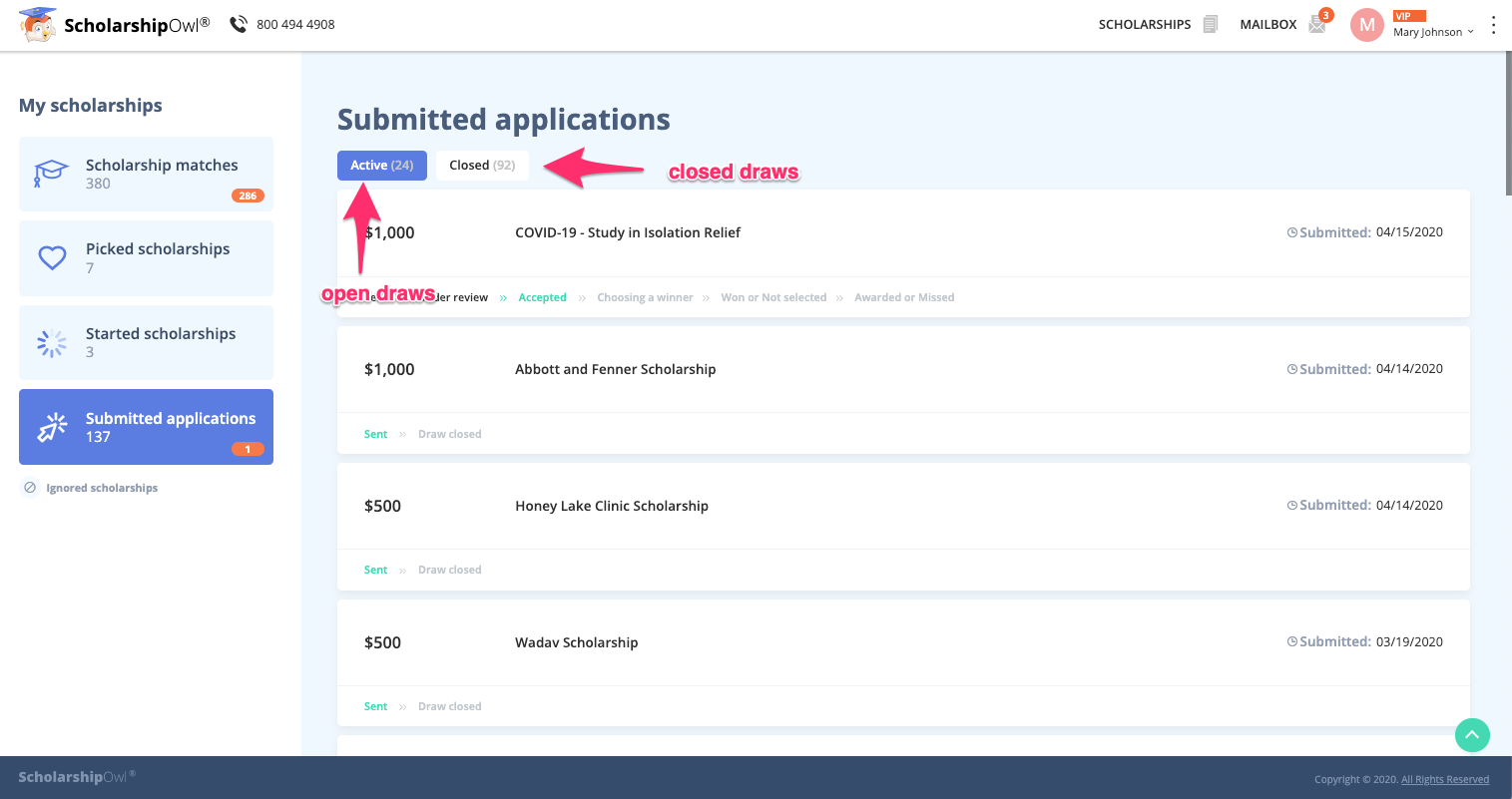The width and height of the screenshot is (1512, 799).
Task: Expand the Mary Johnson account dropdown arrow
Action: point(1470,32)
